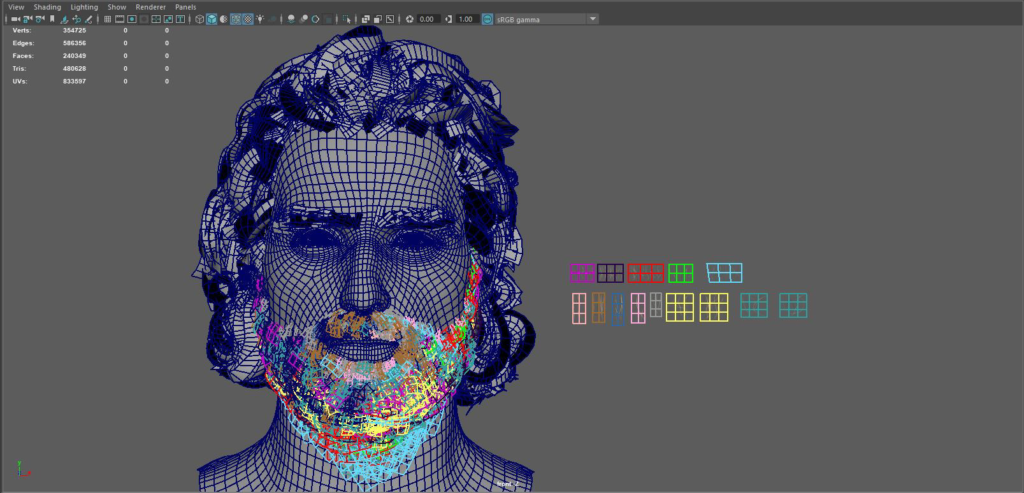
Task: Select smooth shade all cube icon
Action: pos(212,19)
